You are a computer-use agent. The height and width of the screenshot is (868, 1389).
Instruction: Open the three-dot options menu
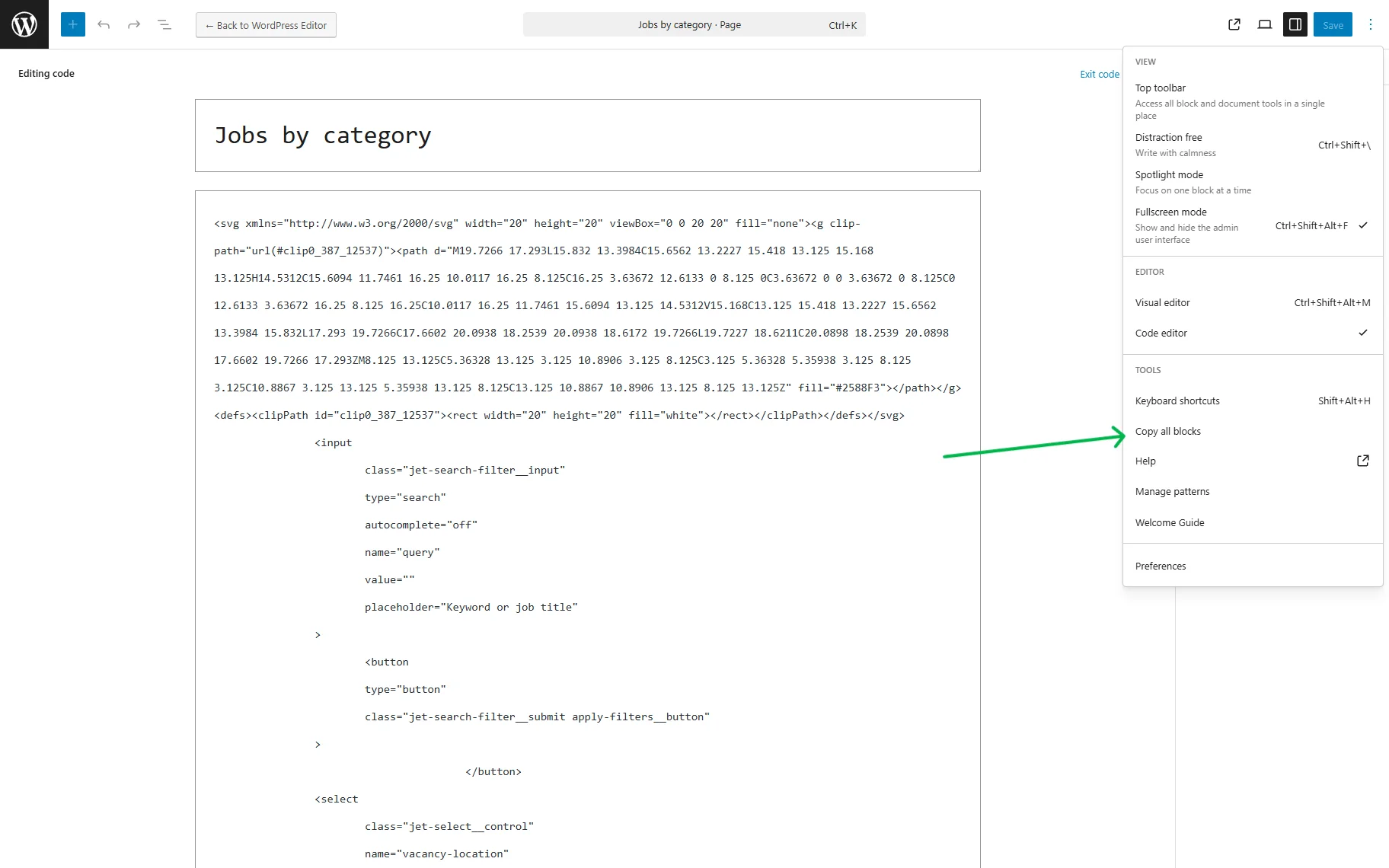click(x=1371, y=24)
